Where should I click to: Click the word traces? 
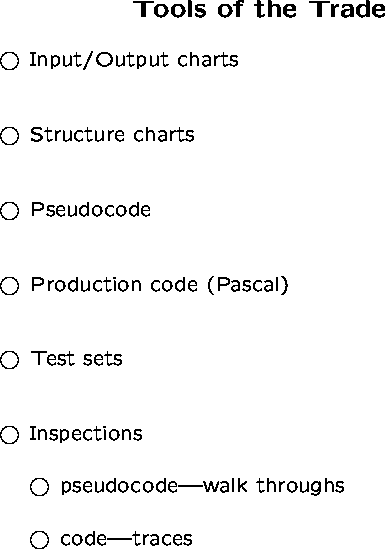162,538
